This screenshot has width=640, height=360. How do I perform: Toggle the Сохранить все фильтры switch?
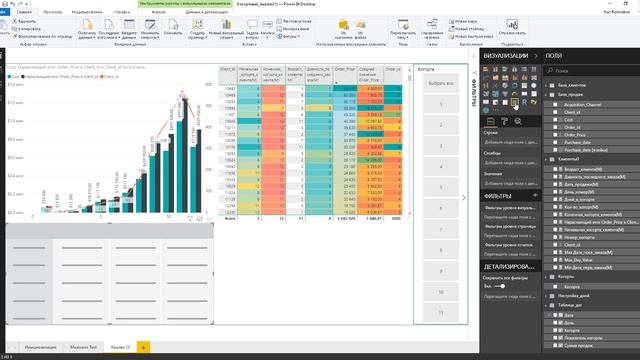point(500,286)
